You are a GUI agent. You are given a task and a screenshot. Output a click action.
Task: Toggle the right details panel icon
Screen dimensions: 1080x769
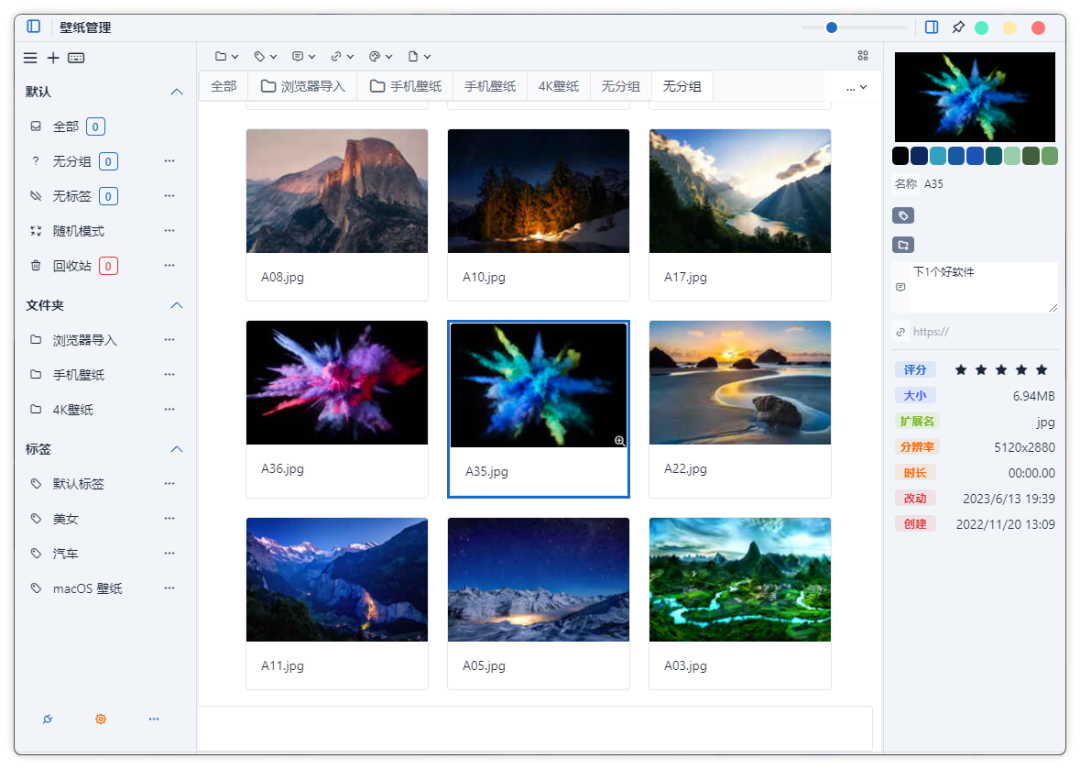point(931,28)
